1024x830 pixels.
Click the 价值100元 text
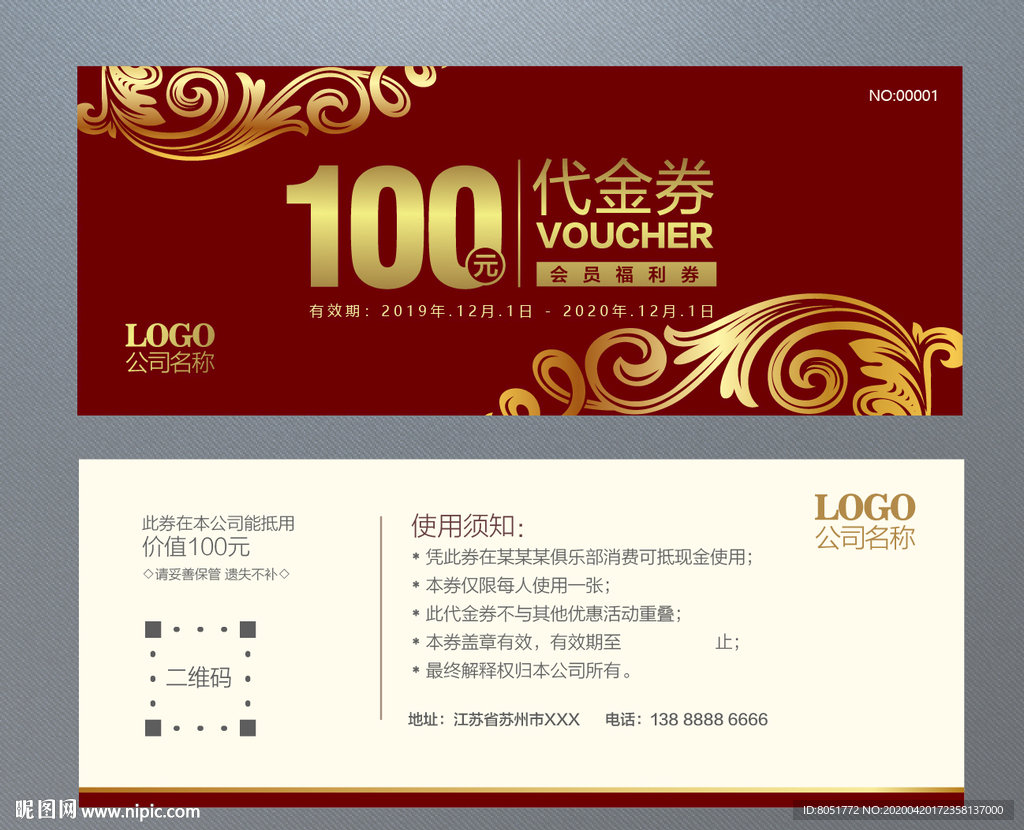196,547
